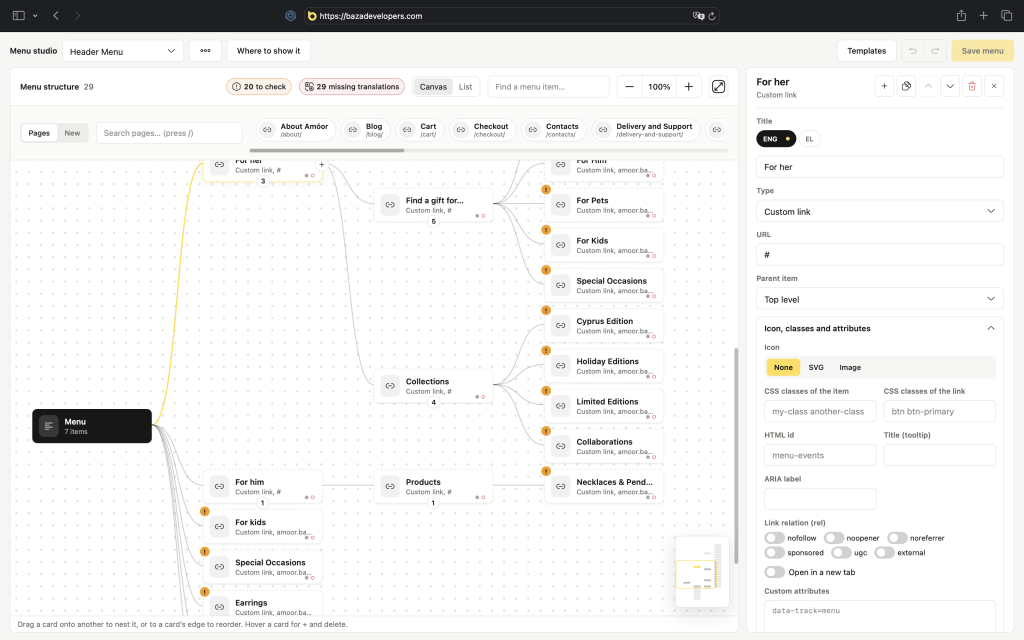Open fullscreen canvas view
The image size is (1024, 640).
718,86
